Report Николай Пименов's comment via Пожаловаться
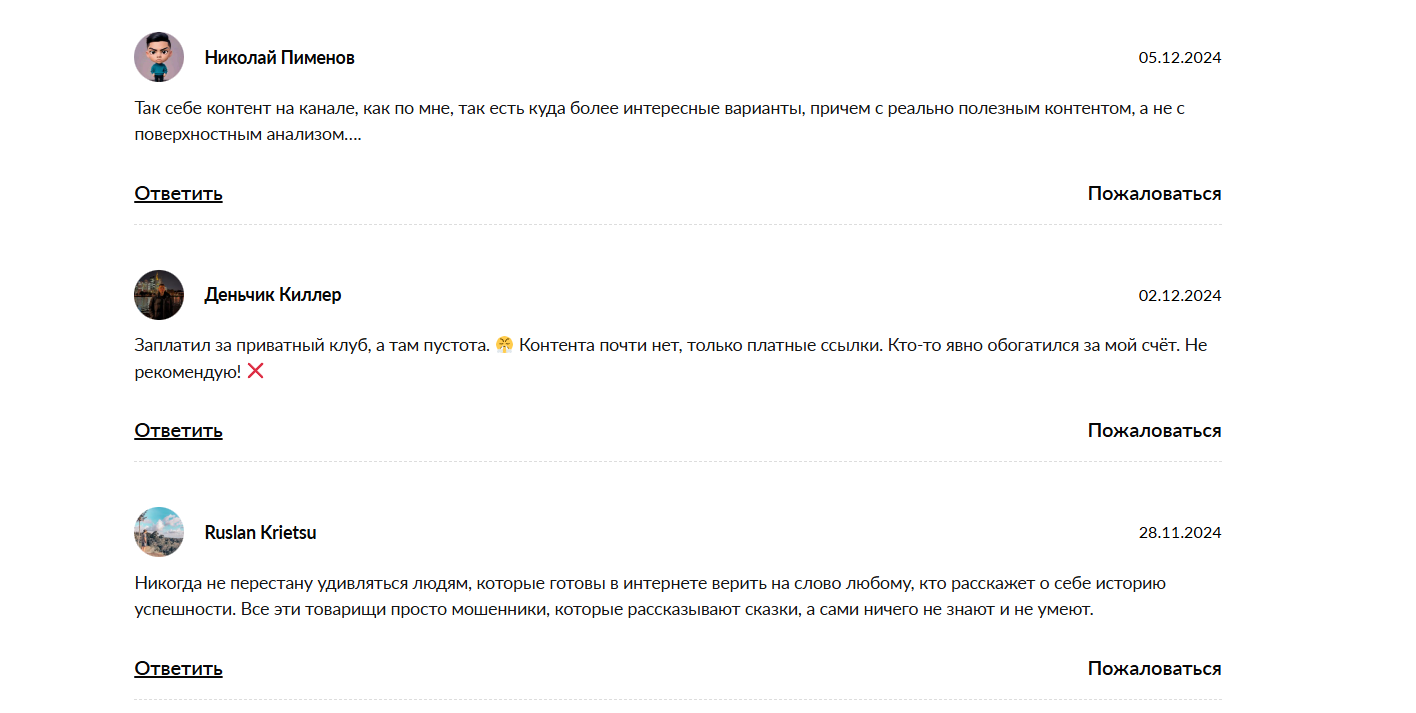This screenshot has width=1416, height=713. coord(1155,193)
